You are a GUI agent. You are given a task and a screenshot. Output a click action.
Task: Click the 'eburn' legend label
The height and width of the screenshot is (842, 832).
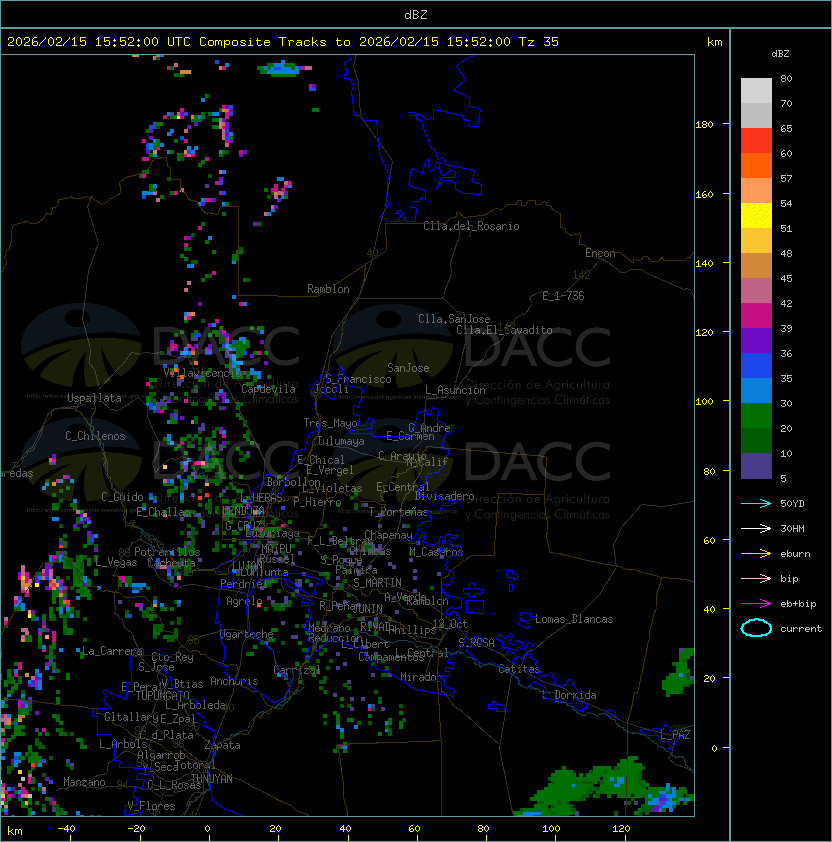click(x=795, y=554)
